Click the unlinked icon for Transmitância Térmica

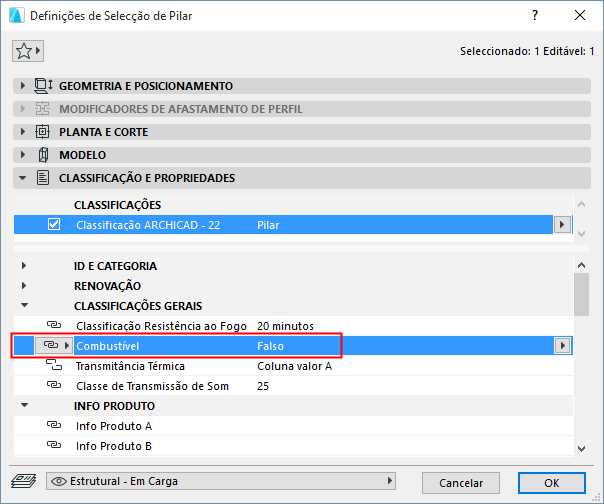[x=54, y=366]
